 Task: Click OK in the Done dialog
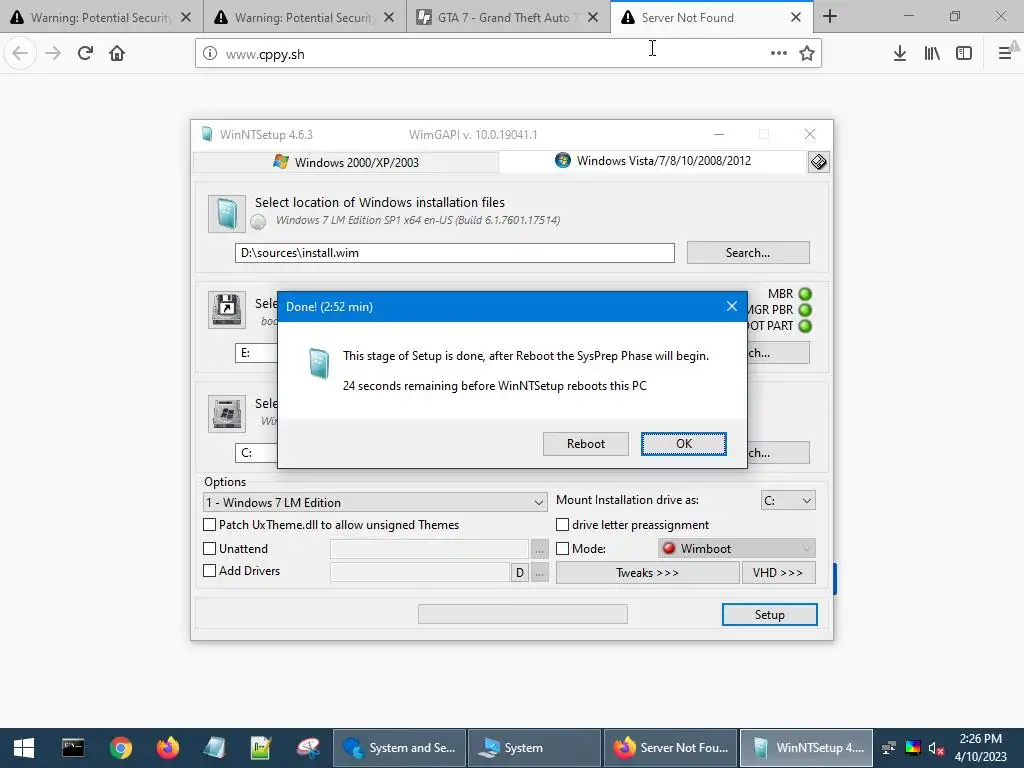683,443
